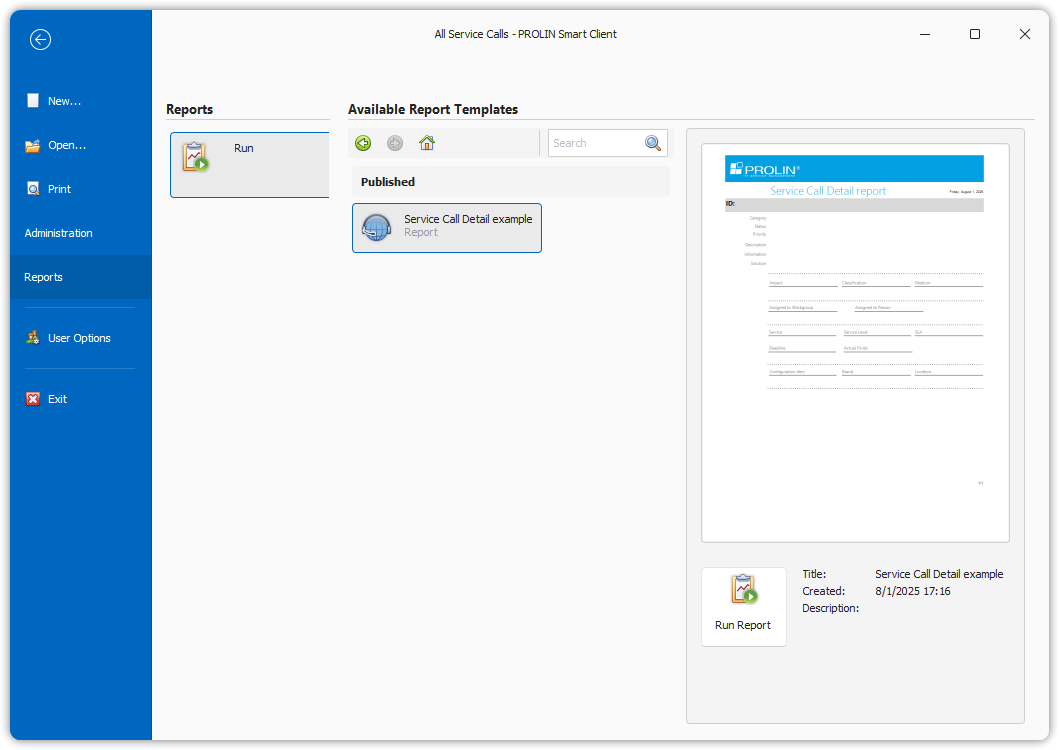Switch to the Reports section
This screenshot has height=750, width=1059.
pyautogui.click(x=43, y=277)
